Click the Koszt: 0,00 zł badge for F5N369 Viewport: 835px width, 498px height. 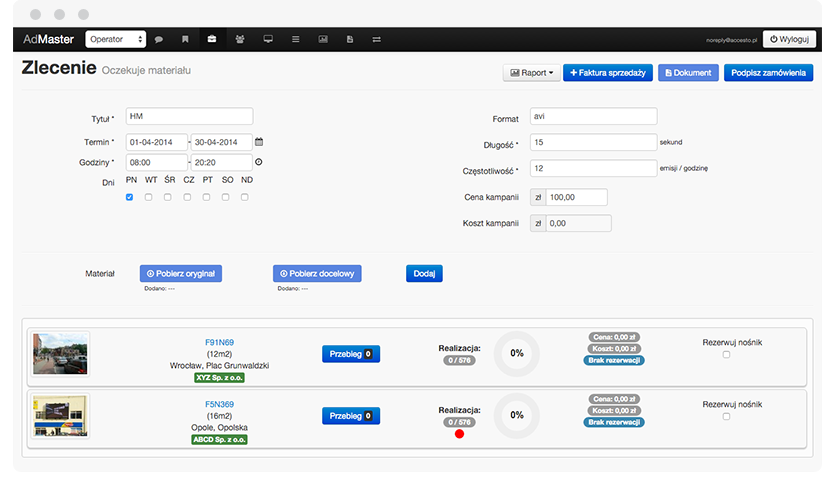614,411
